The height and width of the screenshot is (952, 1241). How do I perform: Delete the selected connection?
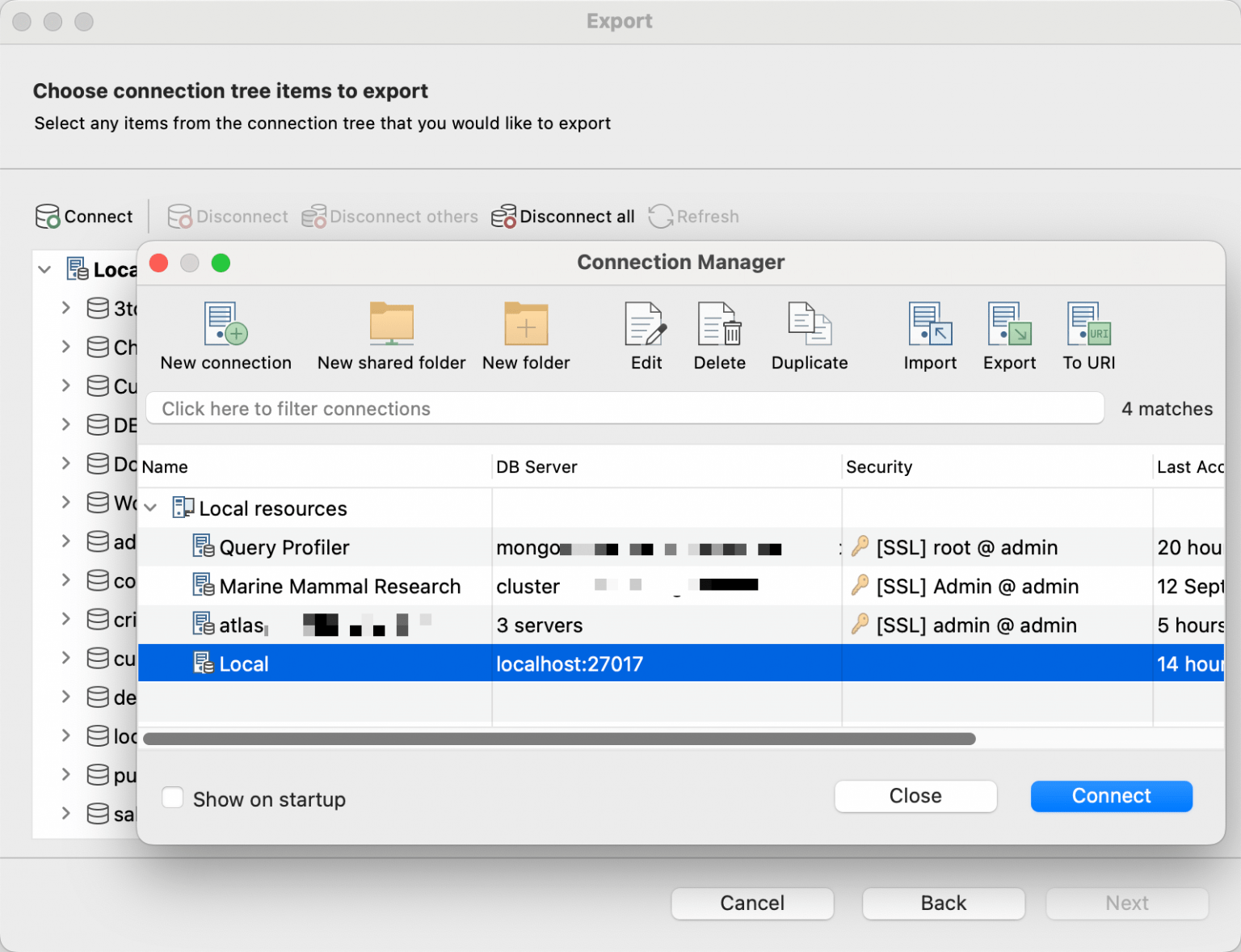(x=719, y=325)
